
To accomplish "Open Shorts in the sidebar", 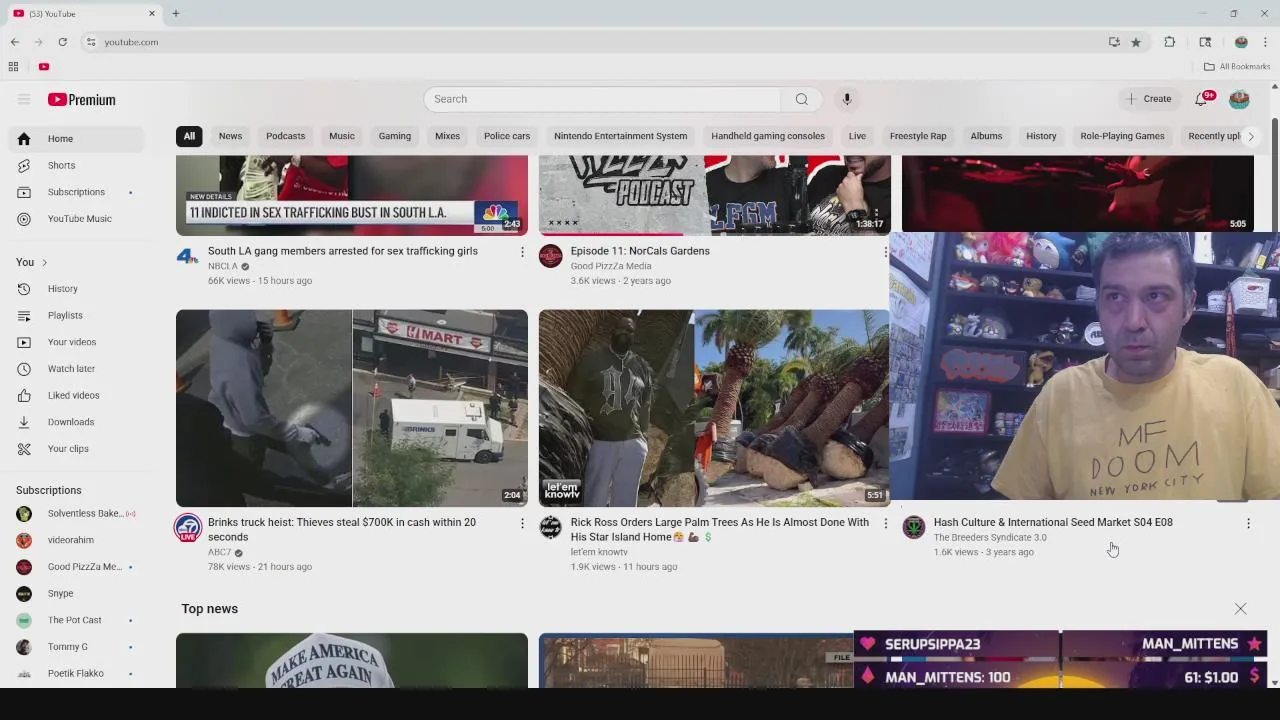I will click(75, 165).
